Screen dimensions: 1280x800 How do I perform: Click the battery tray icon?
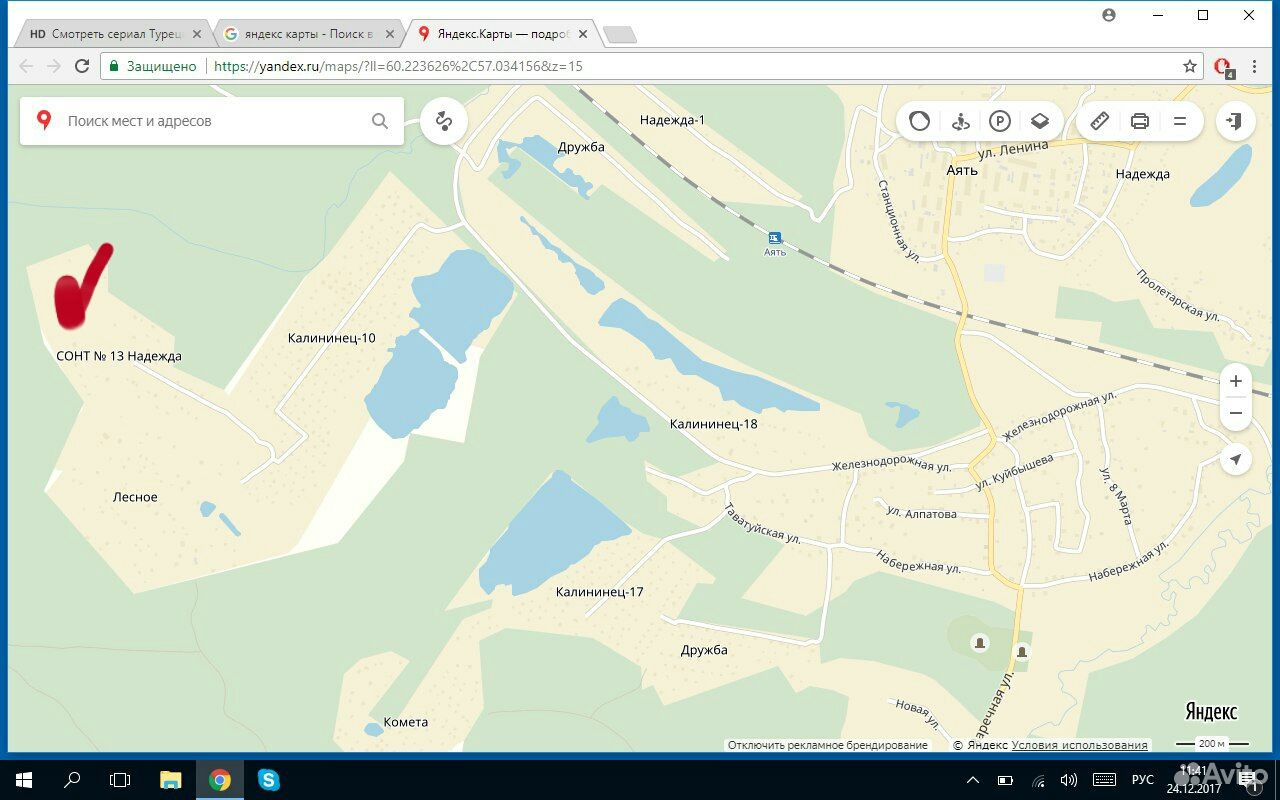(x=1005, y=780)
